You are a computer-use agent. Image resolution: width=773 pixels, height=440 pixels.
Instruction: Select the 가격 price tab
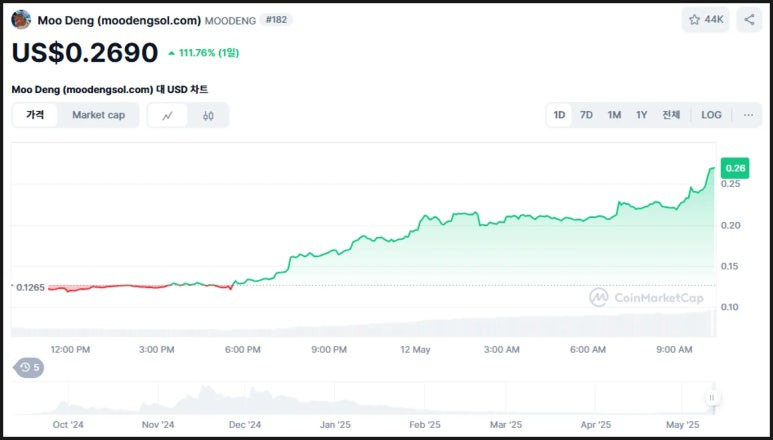(x=35, y=115)
